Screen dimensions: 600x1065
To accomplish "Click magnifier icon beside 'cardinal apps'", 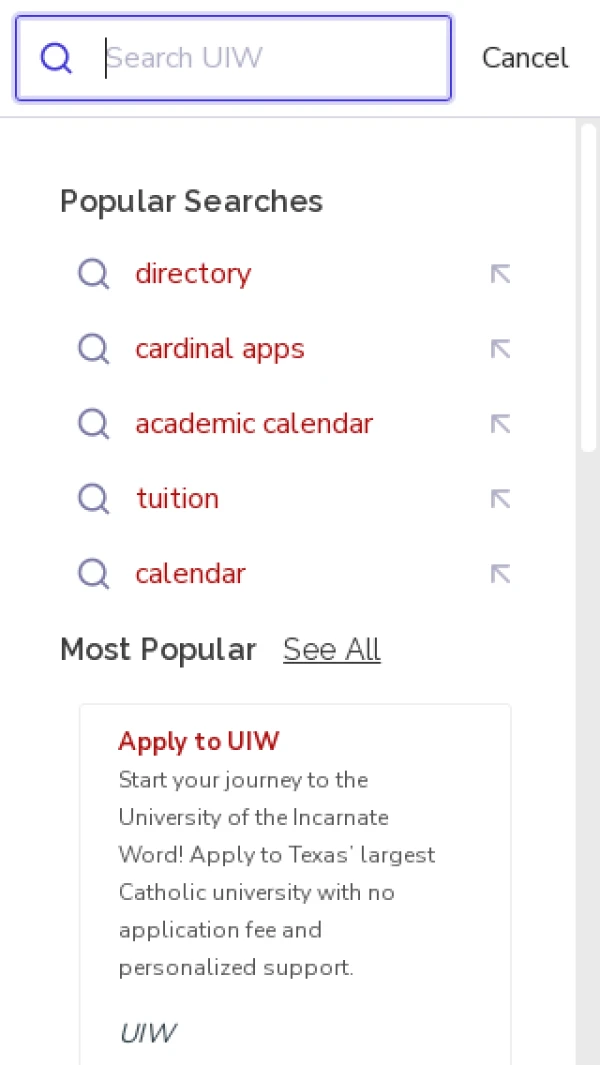I will (x=94, y=348).
